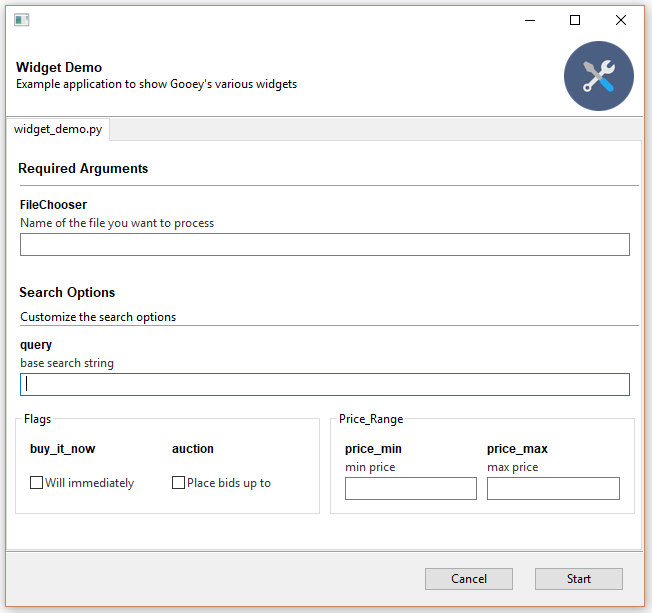
Task: Click into the query search string field
Action: click(x=324, y=384)
